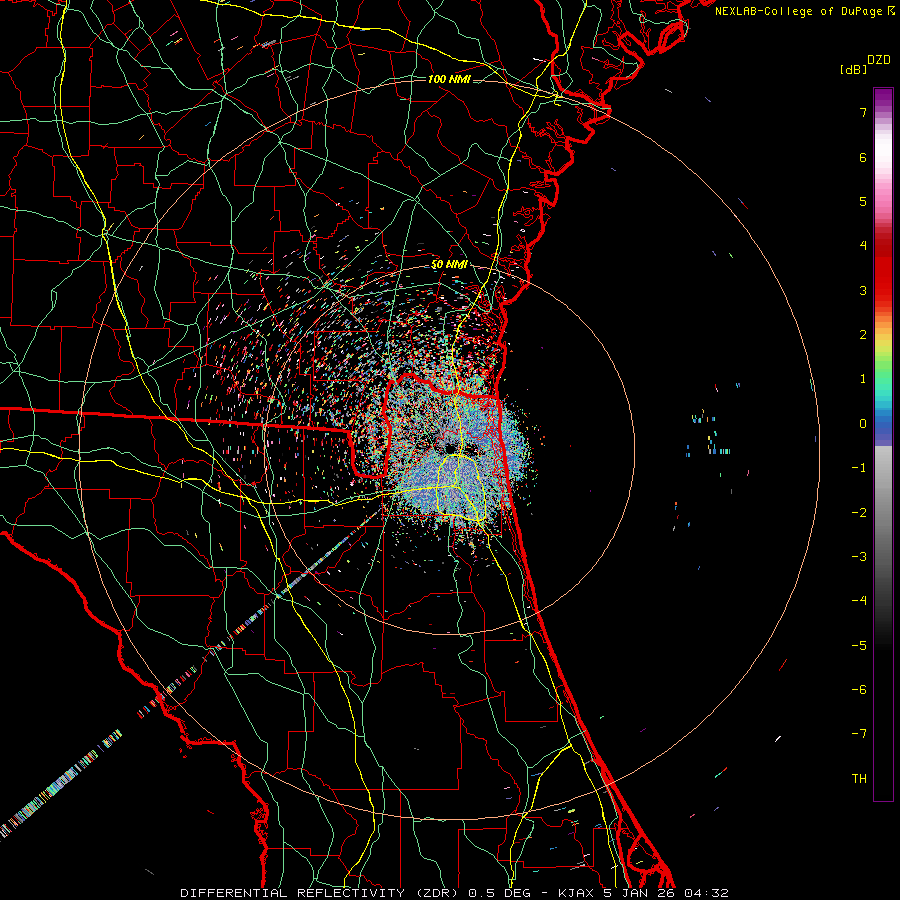The height and width of the screenshot is (900, 900).
Task: Click the 50 NMI range ring label
Action: [449, 264]
